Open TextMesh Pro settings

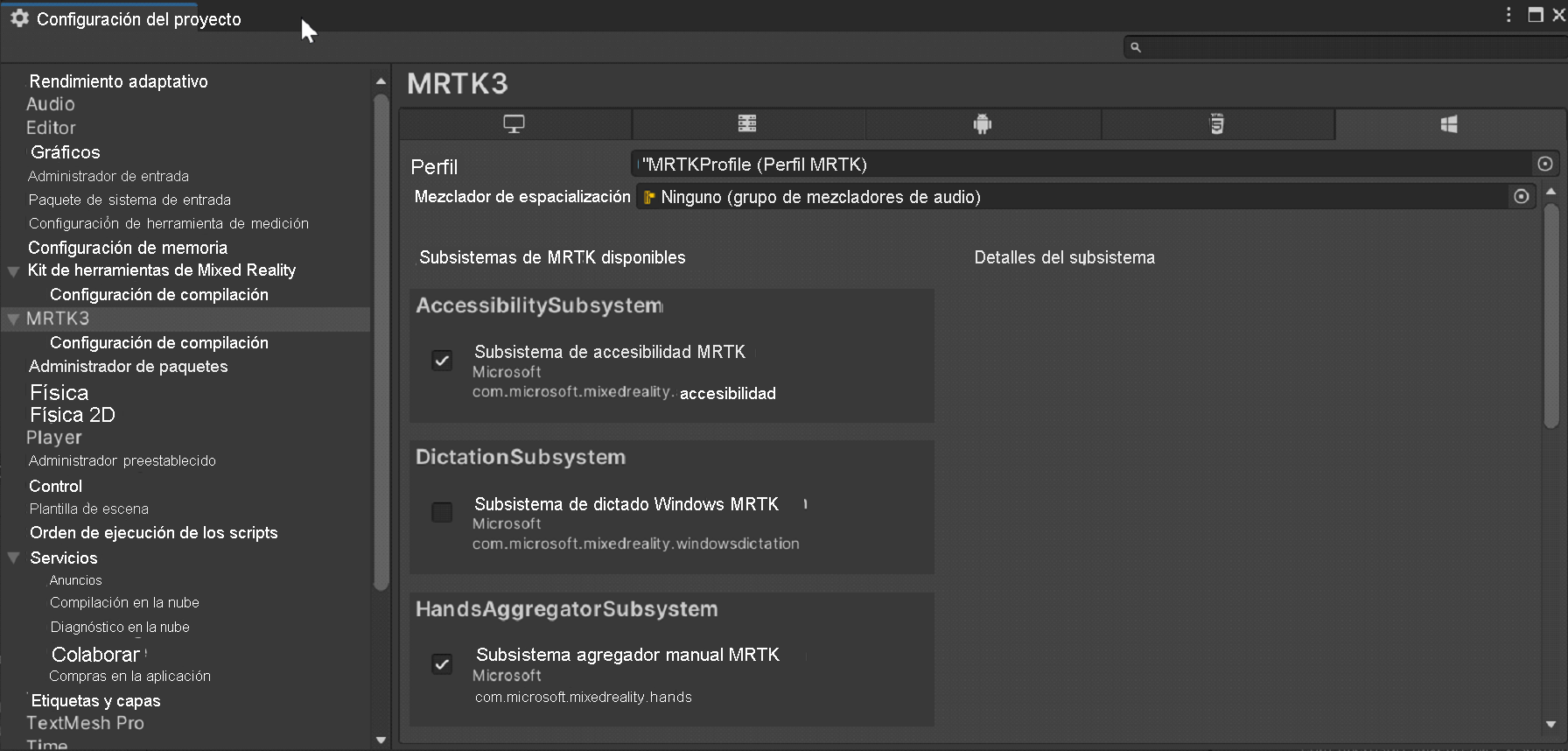(x=85, y=723)
